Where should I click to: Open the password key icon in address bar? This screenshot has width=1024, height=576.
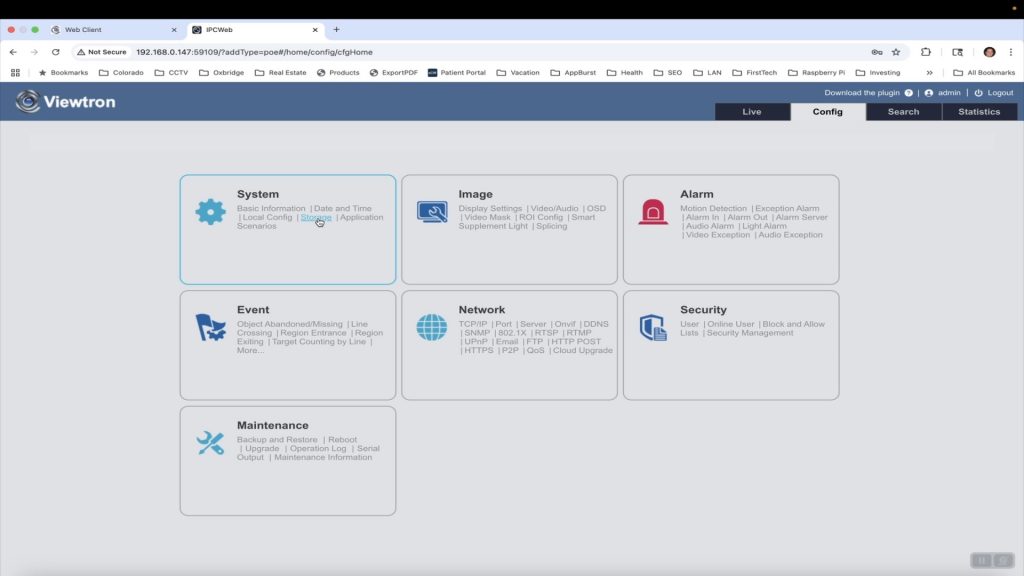[x=877, y=52]
